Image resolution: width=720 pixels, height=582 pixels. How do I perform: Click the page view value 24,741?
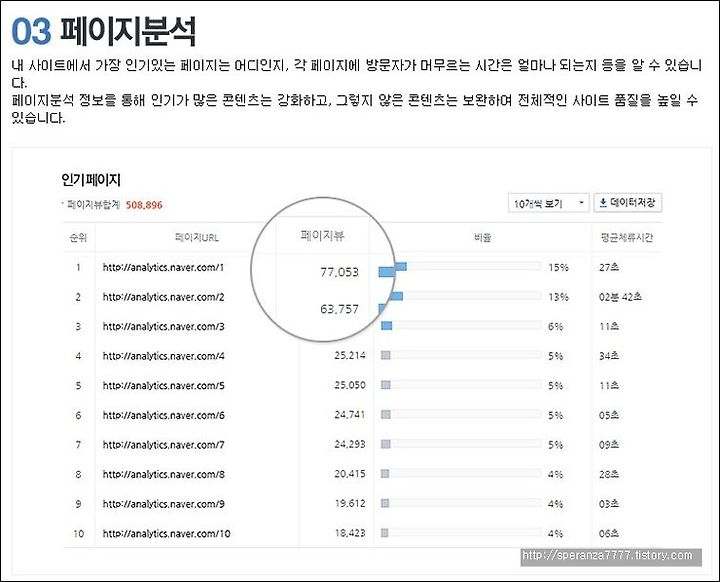(x=350, y=414)
